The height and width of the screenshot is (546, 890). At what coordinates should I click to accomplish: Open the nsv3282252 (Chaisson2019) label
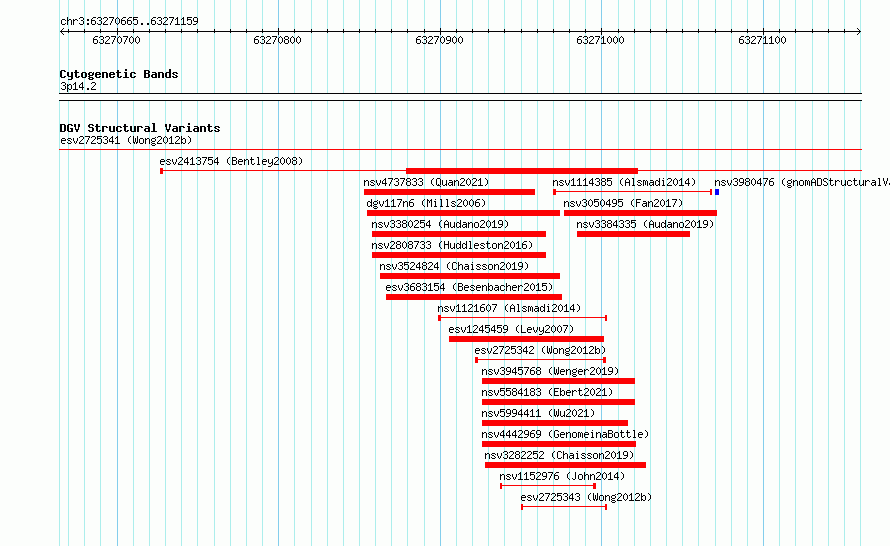(559, 455)
